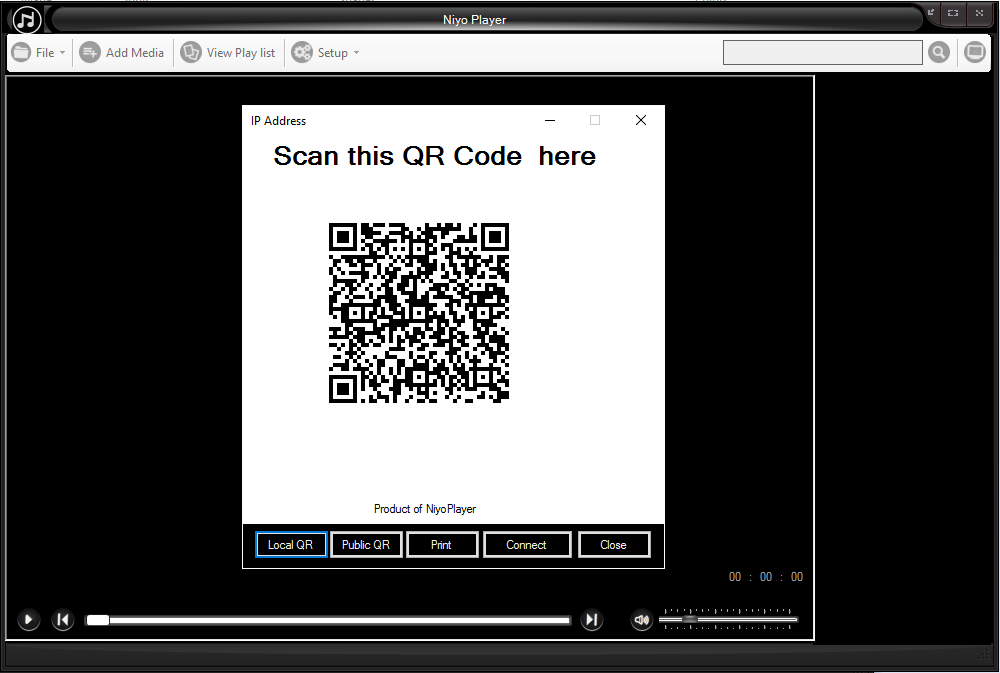Click the screen display icon beside search
Viewport: 1000px width, 673px height.
[x=974, y=52]
